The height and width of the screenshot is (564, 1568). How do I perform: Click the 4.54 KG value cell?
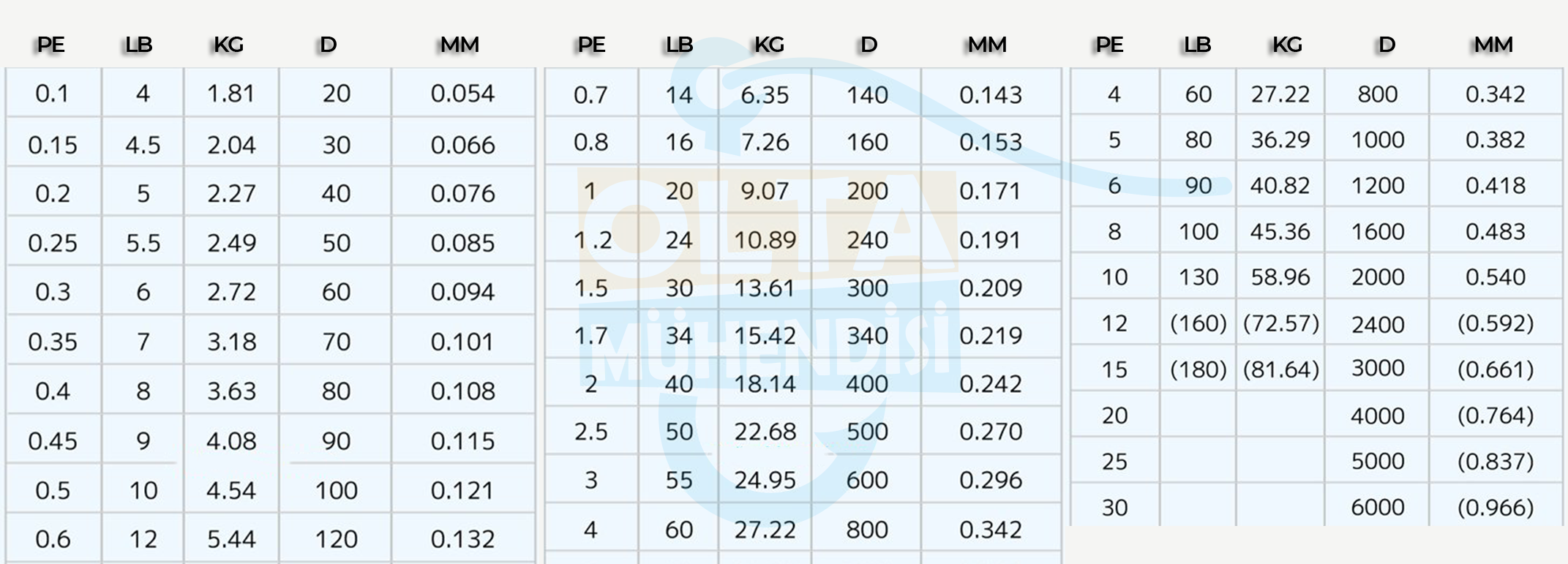click(231, 489)
